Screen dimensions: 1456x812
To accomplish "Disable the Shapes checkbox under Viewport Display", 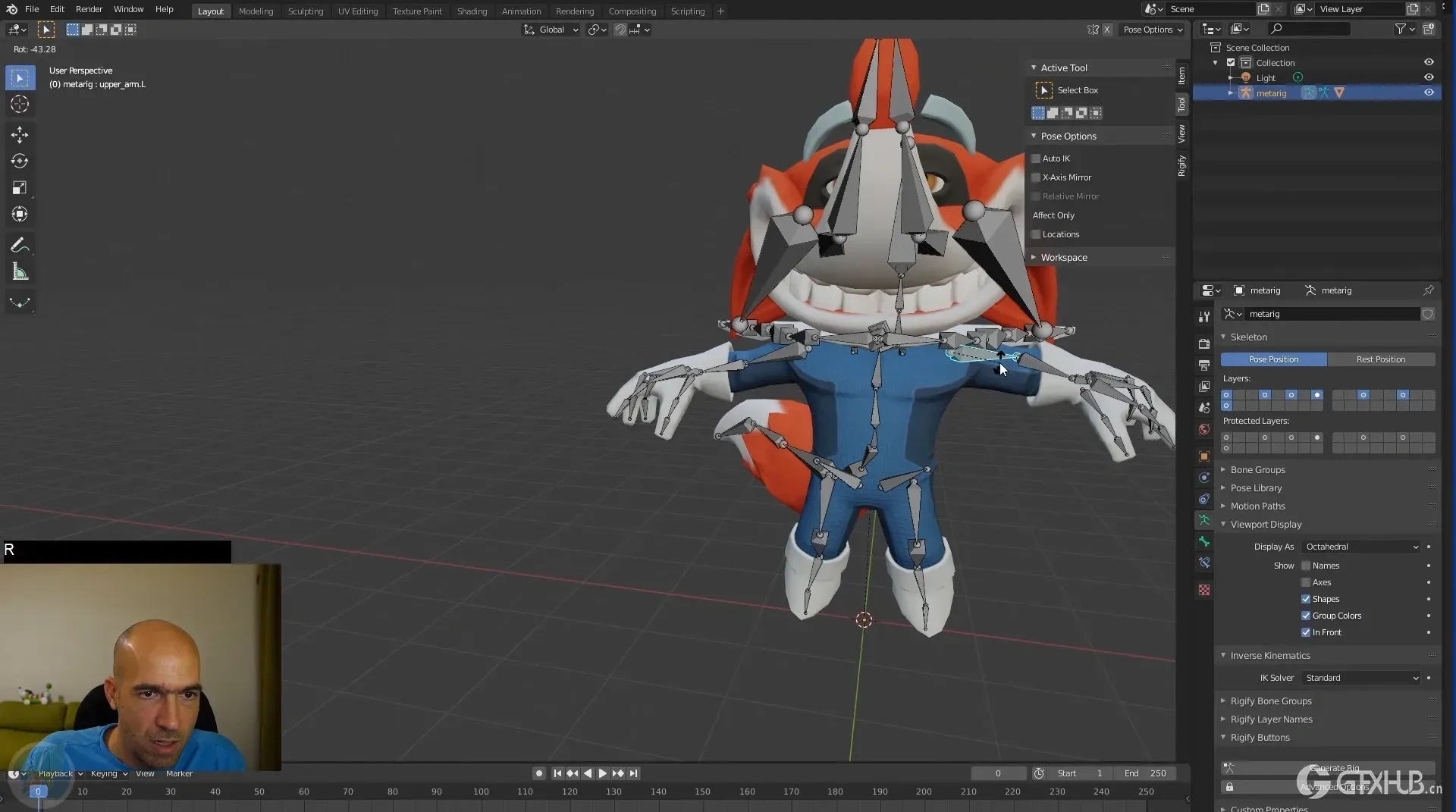I will pos(1306,598).
